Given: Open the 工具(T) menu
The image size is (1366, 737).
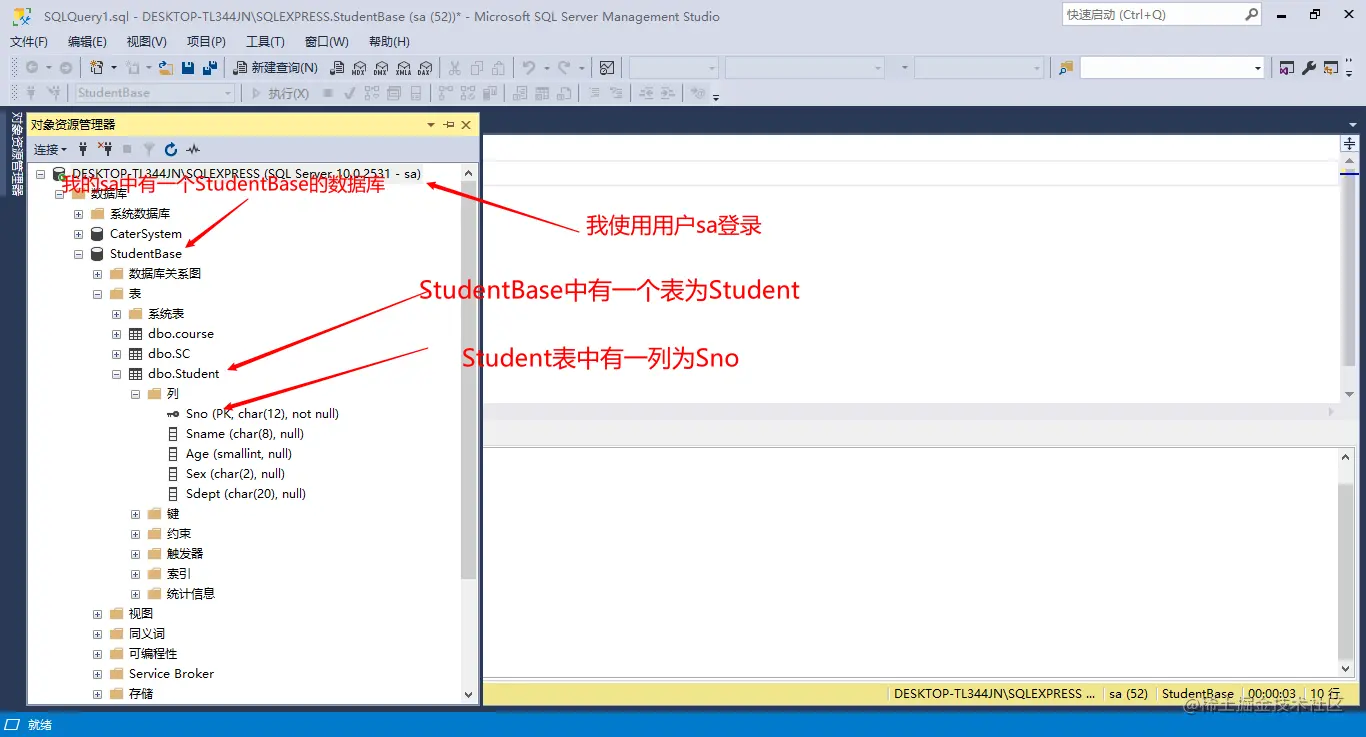Looking at the screenshot, I should pos(265,42).
